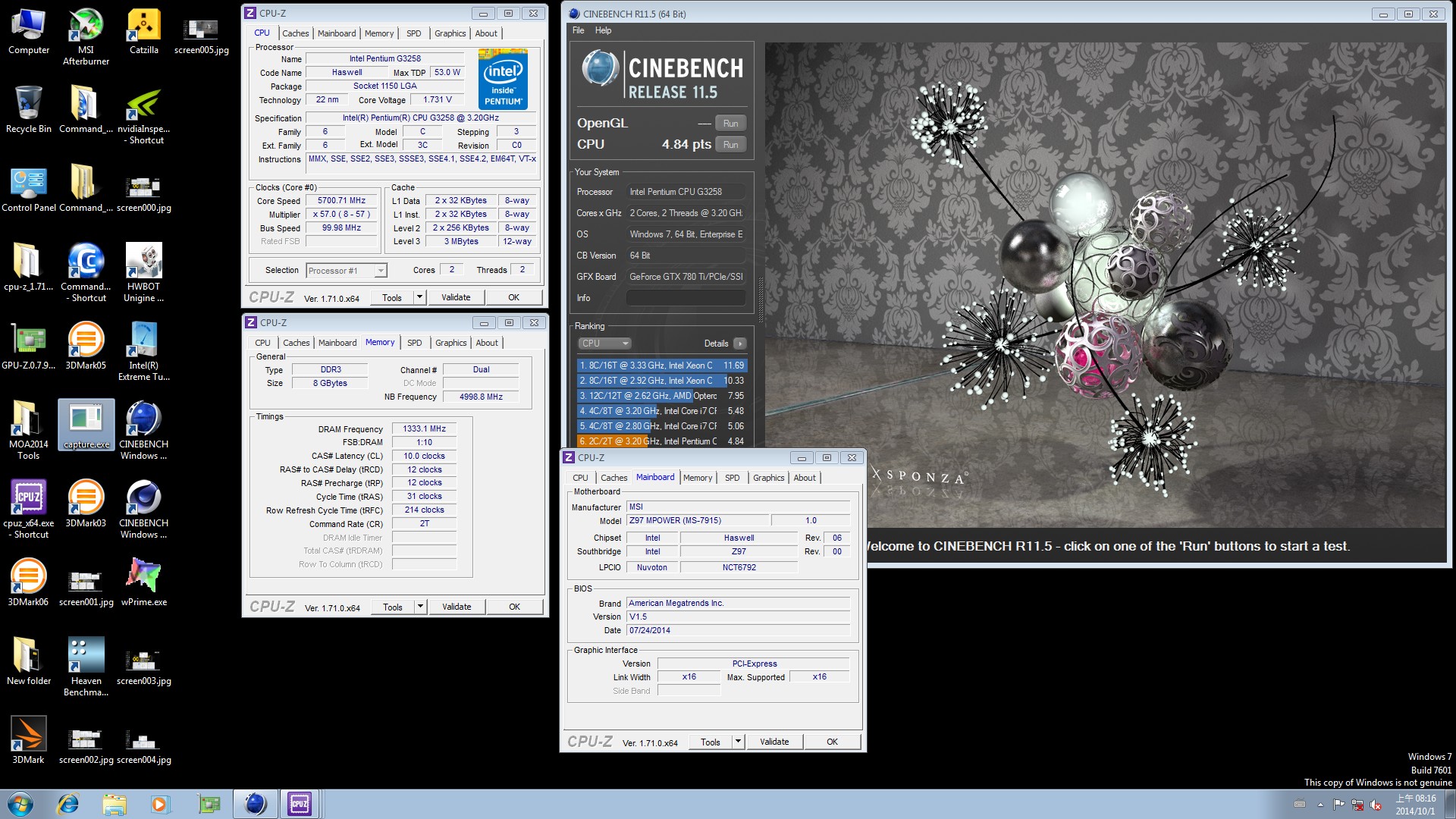Screen dimensions: 1456x819
Task: Open the GPU-Z desktop icon
Action: pyautogui.click(x=29, y=347)
